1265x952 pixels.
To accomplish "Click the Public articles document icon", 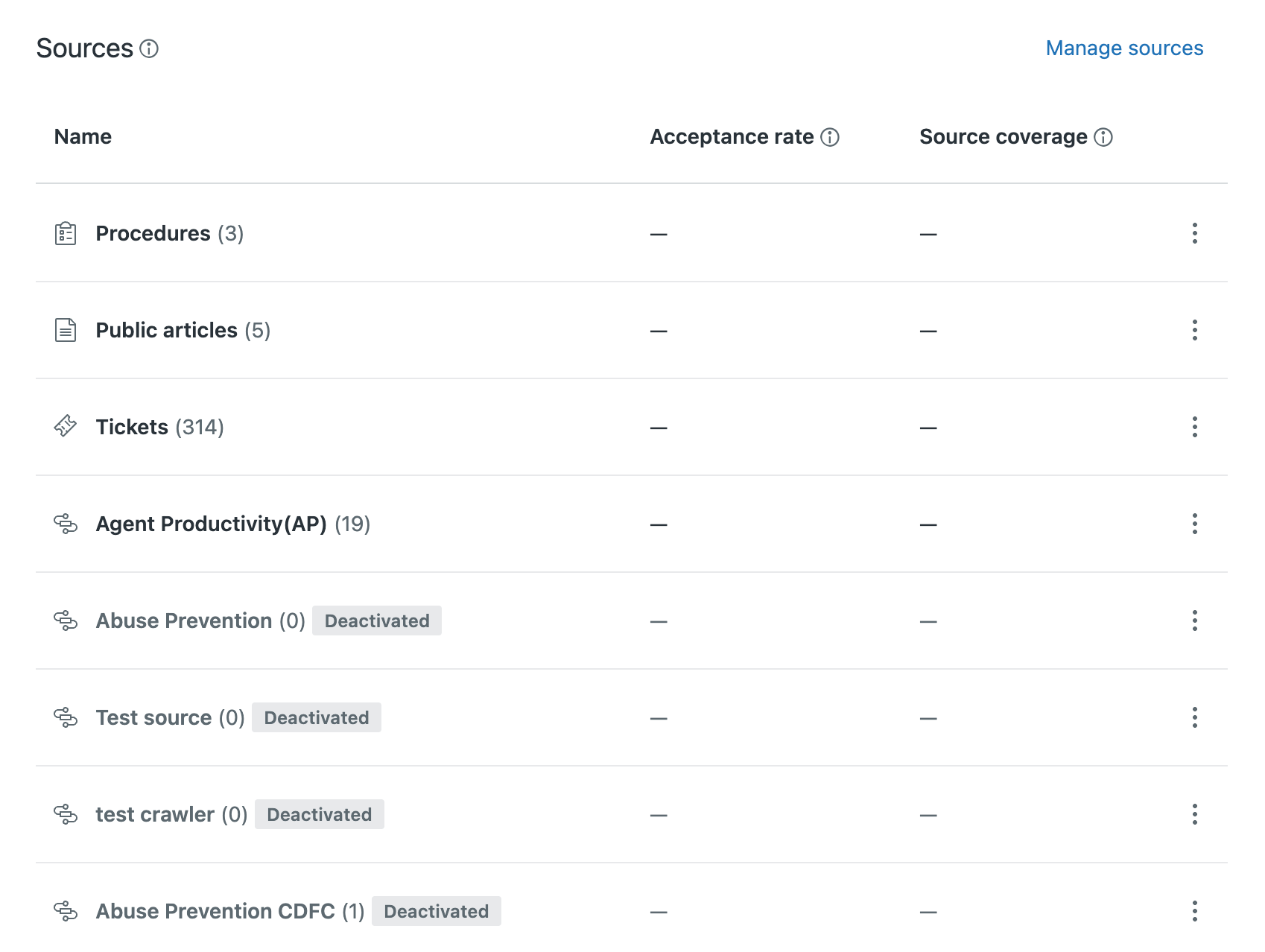I will (66, 330).
